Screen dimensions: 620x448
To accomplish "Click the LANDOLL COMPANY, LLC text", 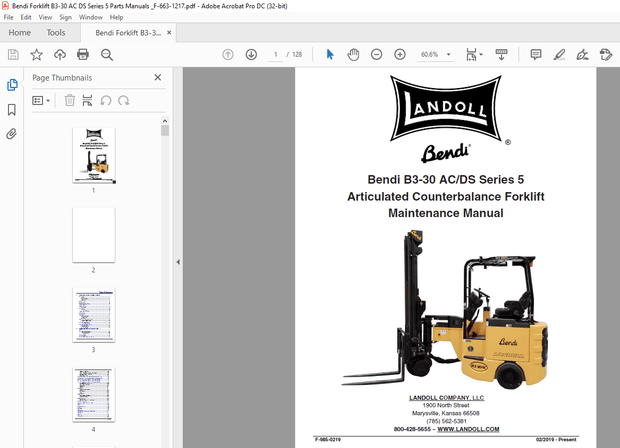I will click(x=446, y=398).
